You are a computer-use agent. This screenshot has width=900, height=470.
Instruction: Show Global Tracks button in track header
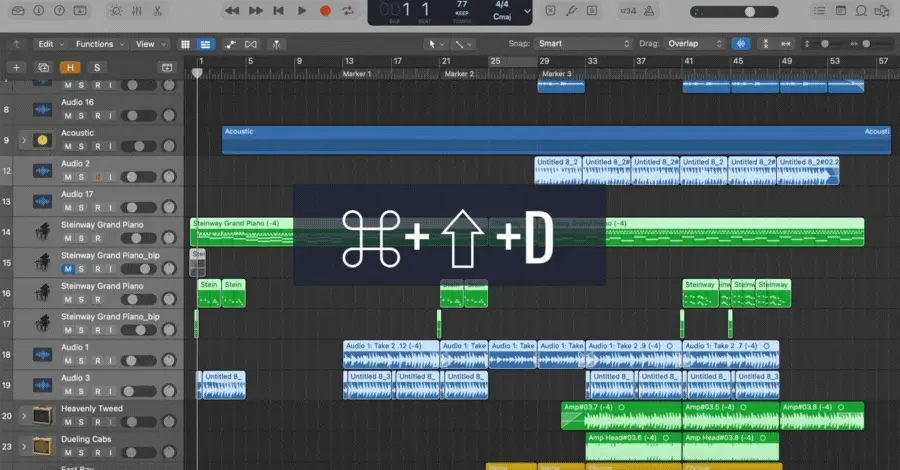(166, 68)
